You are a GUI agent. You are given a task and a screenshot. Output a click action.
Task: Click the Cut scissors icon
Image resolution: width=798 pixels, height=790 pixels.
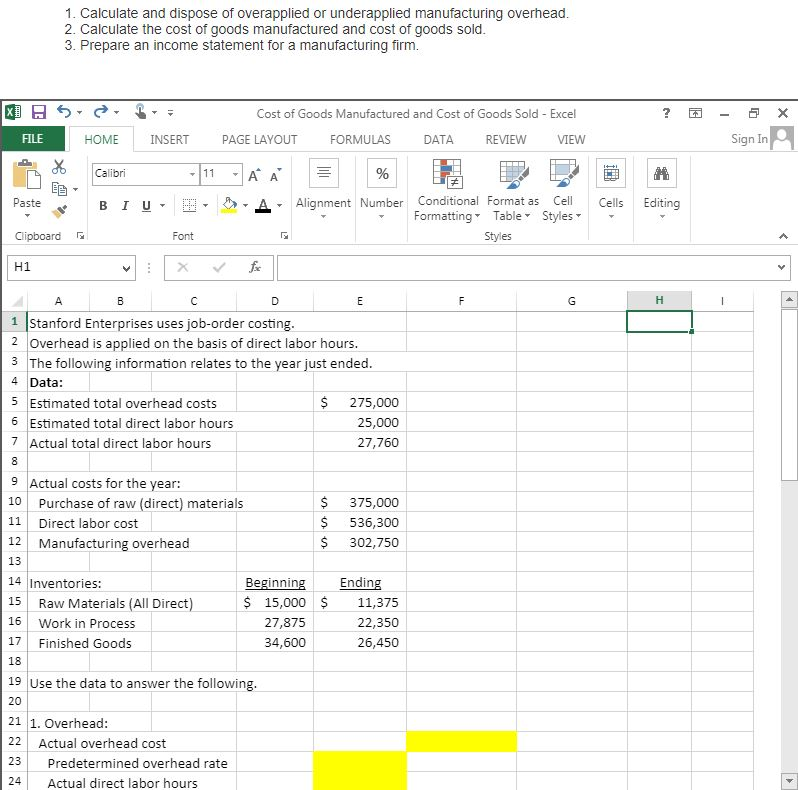59,166
